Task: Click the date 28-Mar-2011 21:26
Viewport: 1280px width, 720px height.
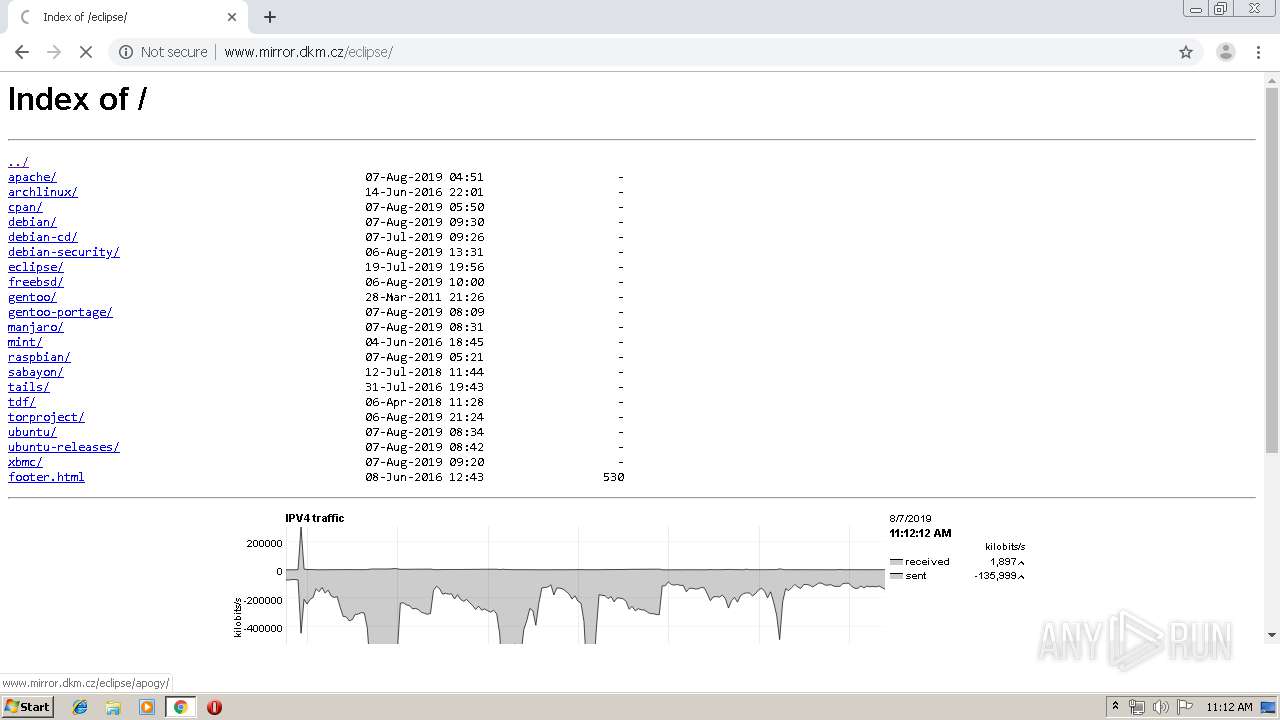Action: pyautogui.click(x=424, y=297)
